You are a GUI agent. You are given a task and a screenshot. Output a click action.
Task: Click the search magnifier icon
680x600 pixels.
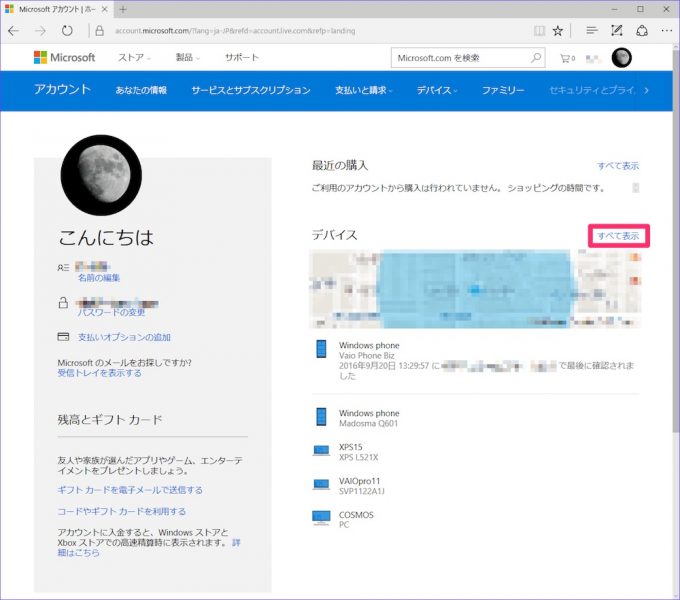[x=536, y=57]
